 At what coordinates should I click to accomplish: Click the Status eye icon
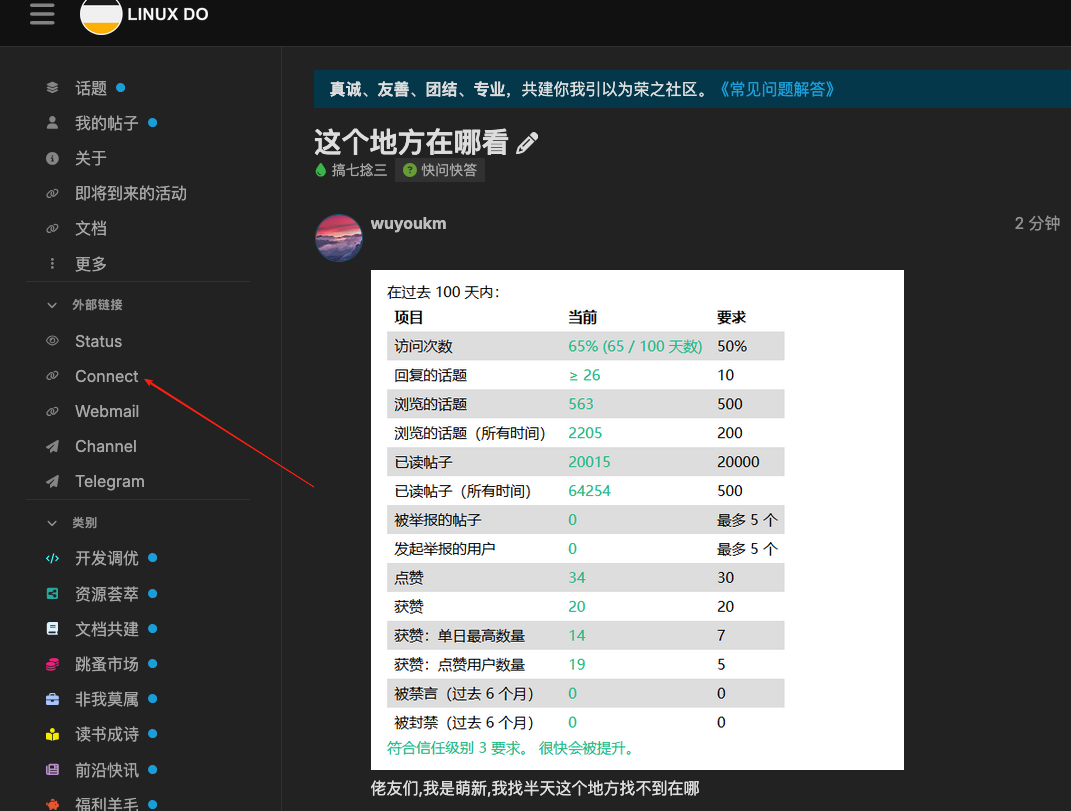point(52,341)
